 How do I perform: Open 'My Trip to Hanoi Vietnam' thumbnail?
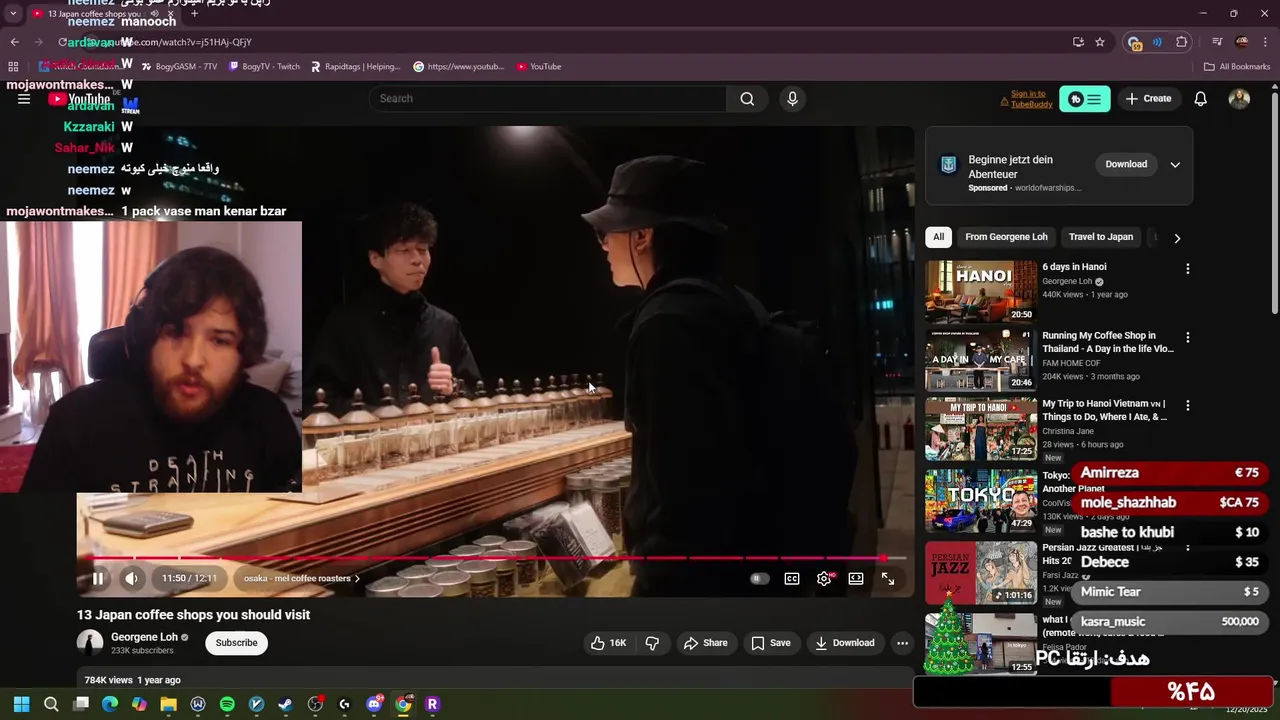[x=981, y=428]
